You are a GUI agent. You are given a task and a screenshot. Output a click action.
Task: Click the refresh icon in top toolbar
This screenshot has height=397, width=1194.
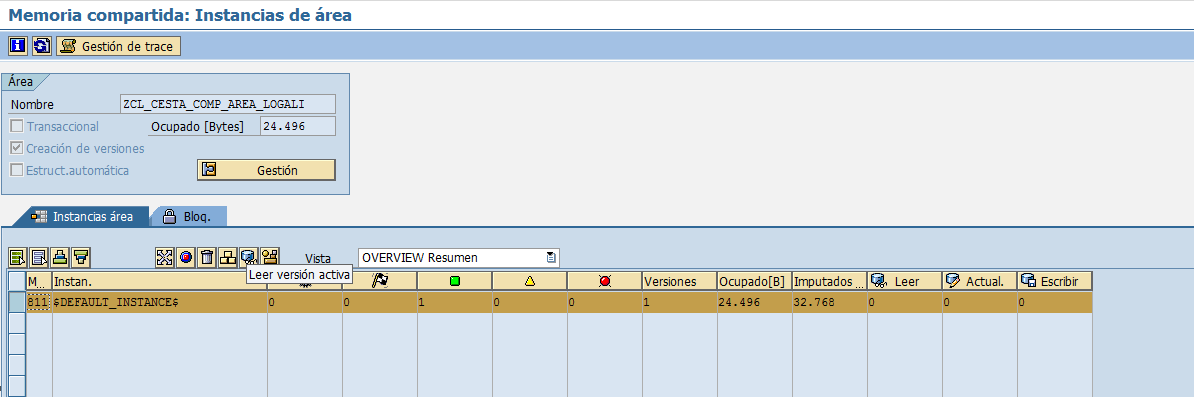(x=42, y=46)
